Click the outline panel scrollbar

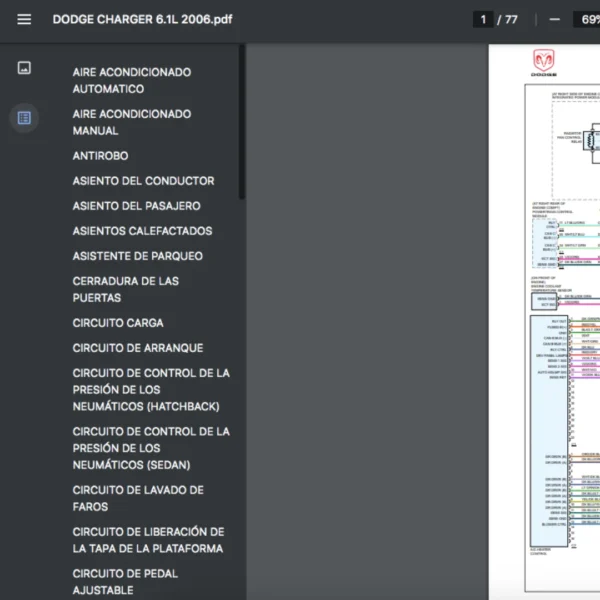241,120
